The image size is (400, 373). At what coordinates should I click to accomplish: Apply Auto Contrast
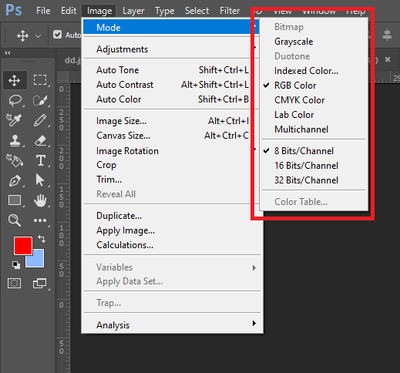coord(172,85)
